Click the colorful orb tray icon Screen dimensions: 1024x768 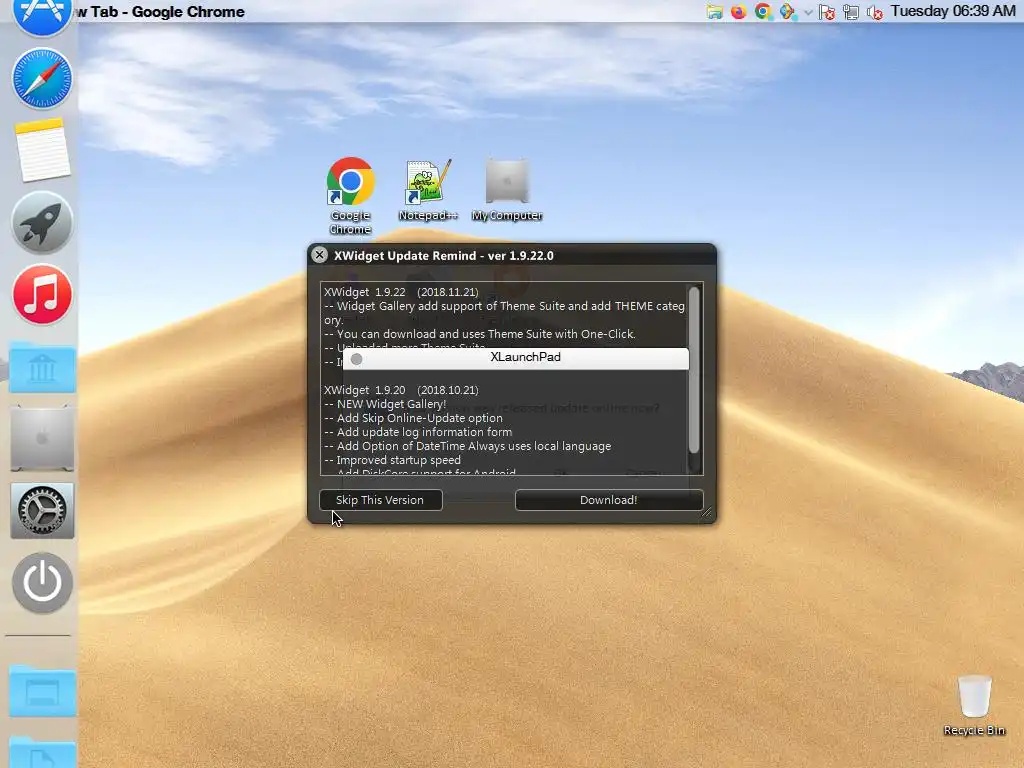click(787, 12)
